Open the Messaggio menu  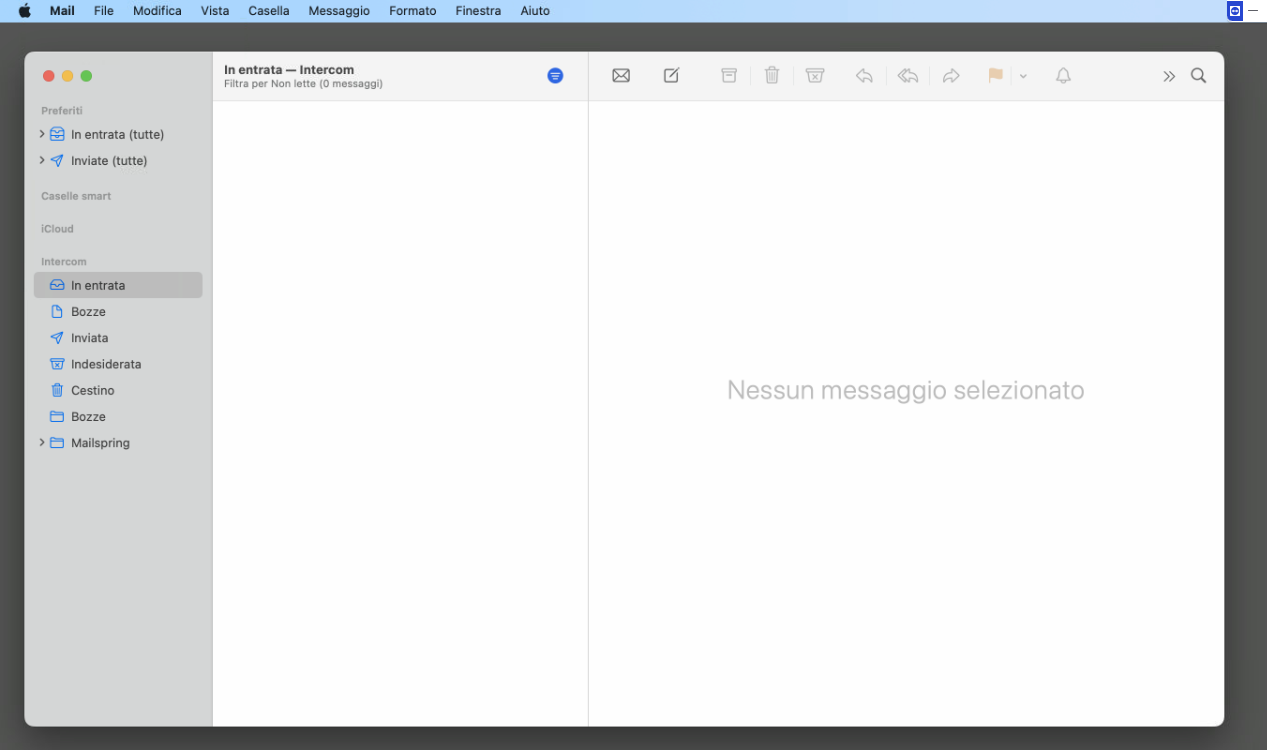[339, 11]
